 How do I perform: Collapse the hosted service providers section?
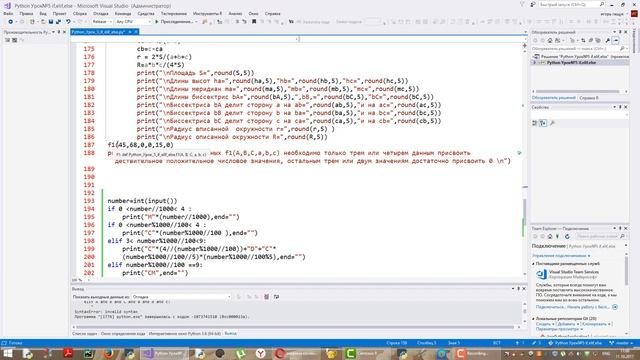coord(533,264)
